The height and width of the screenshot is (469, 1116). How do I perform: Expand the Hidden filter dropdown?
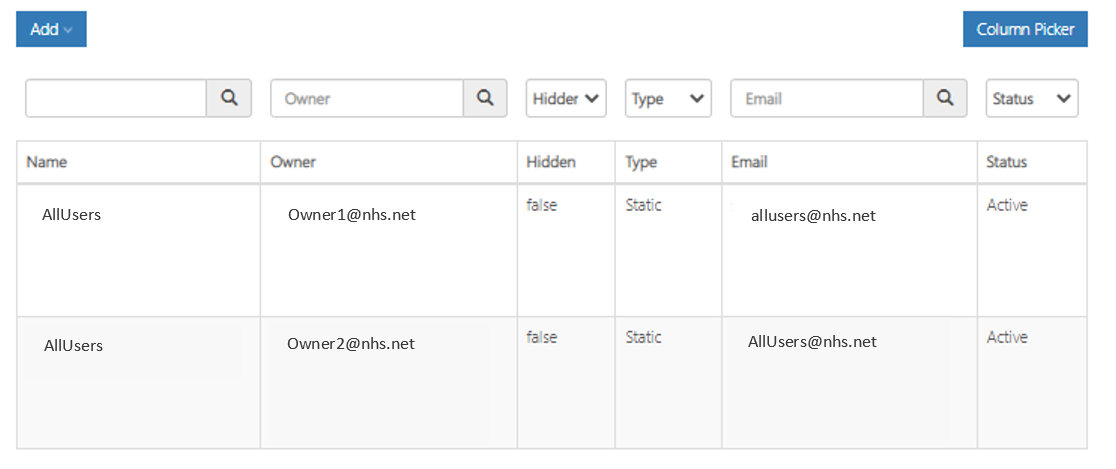click(x=566, y=98)
